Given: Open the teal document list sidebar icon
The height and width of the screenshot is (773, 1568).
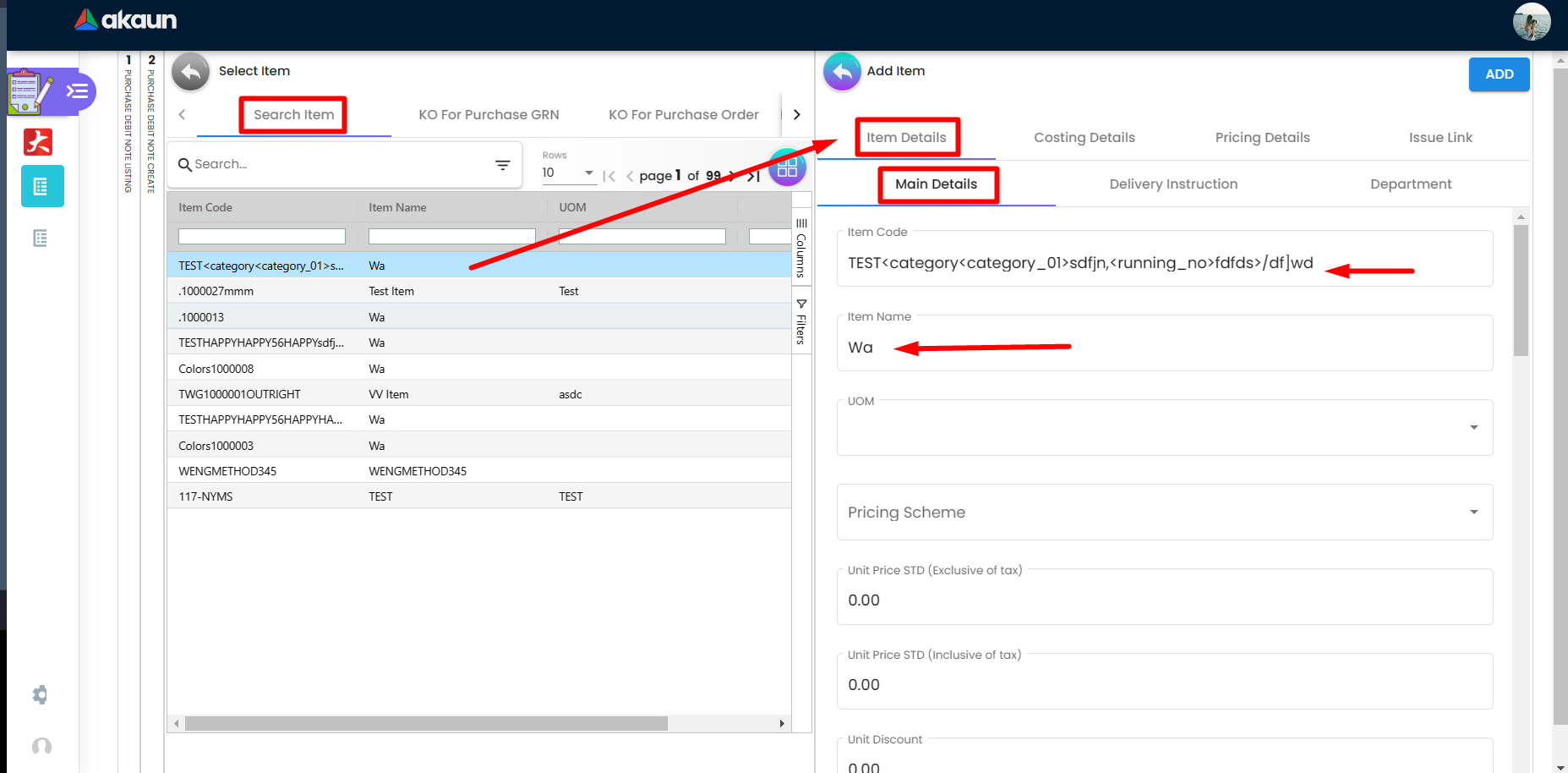Looking at the screenshot, I should coord(41,187).
